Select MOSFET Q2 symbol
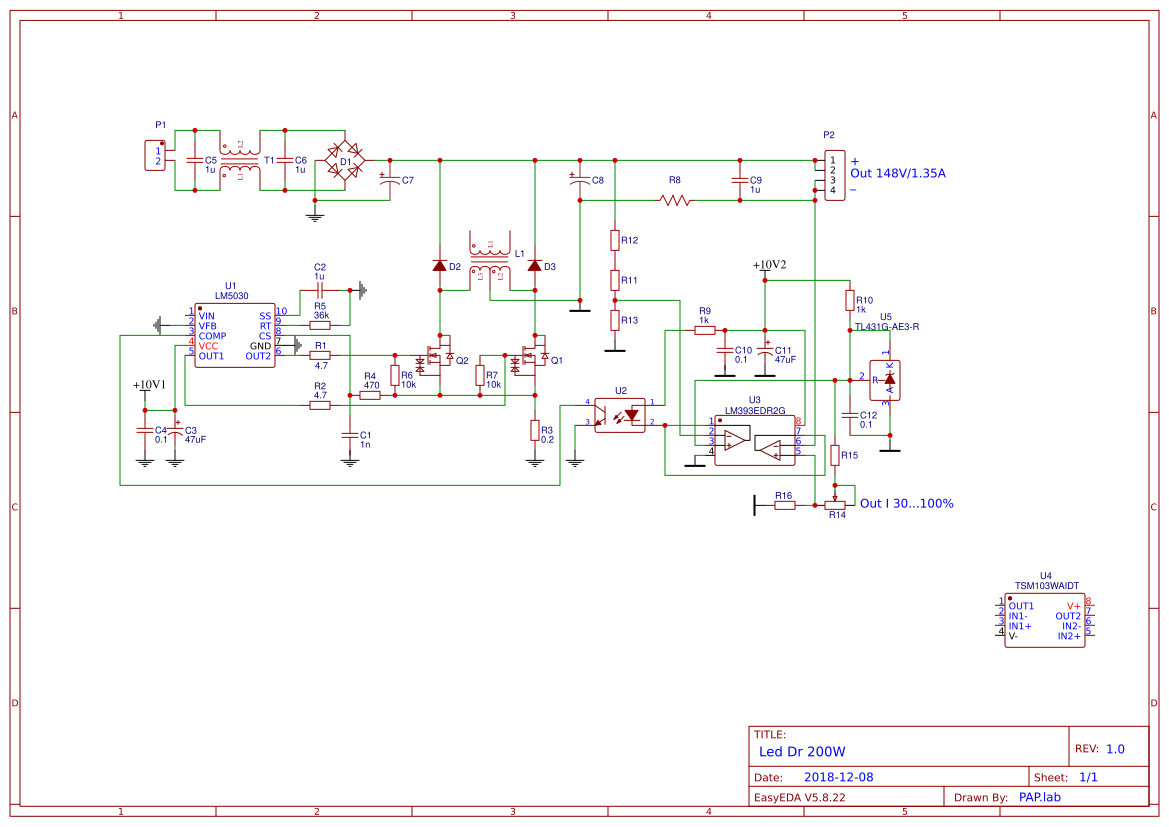Screen dimensions: 1169x827 click(x=440, y=358)
